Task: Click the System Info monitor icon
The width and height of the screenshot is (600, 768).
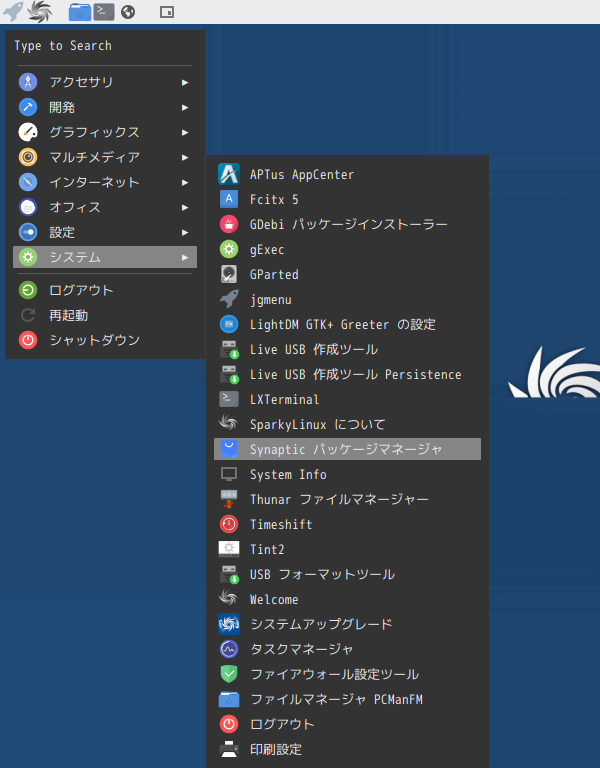Action: pos(229,474)
